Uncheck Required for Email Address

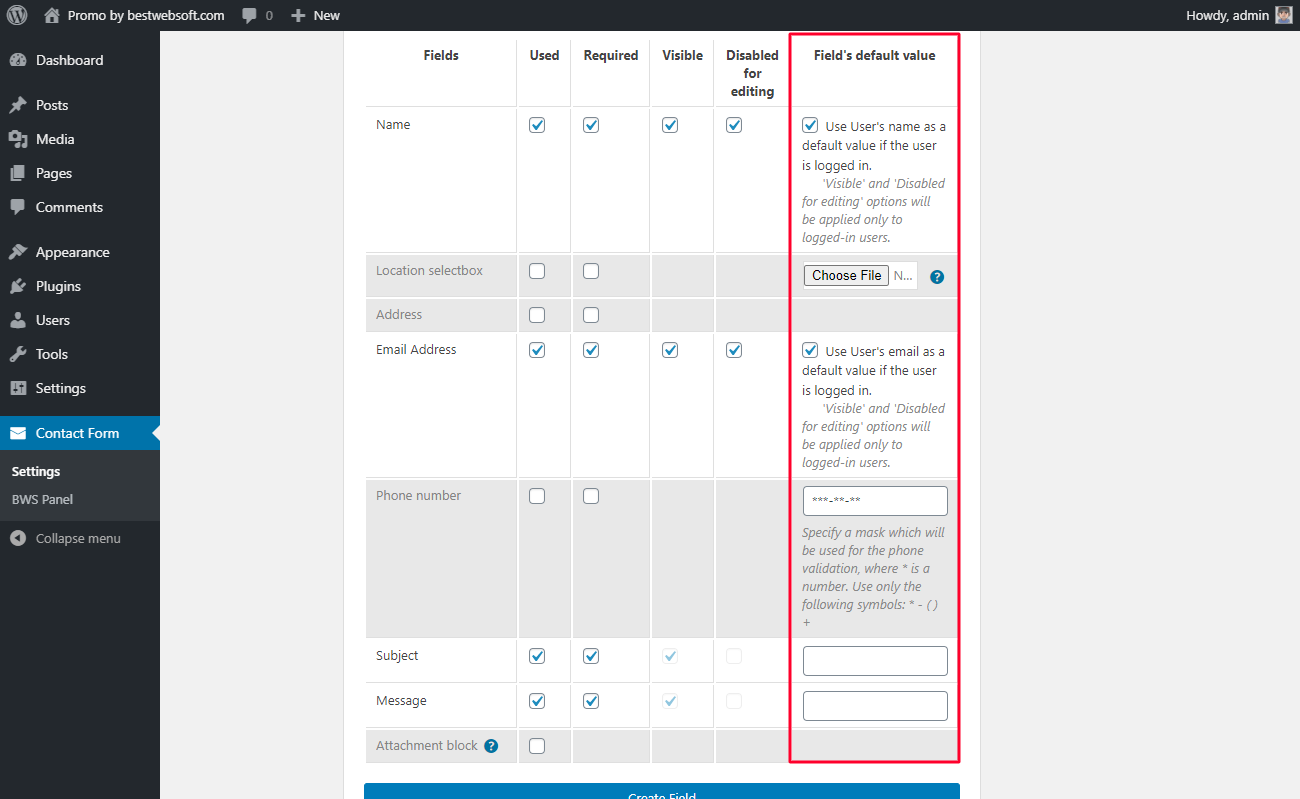coord(591,350)
